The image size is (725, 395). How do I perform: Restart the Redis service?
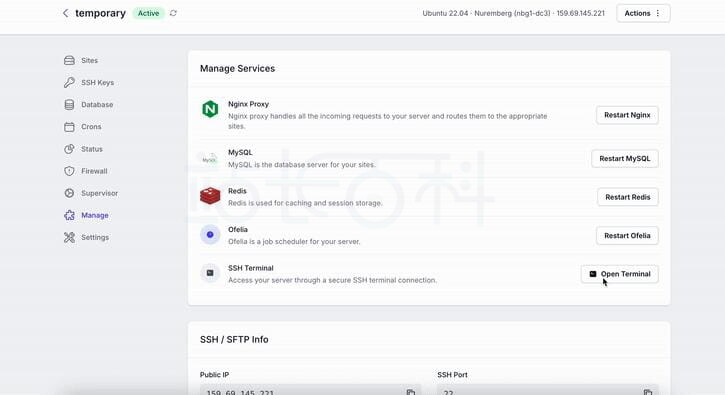(x=627, y=197)
